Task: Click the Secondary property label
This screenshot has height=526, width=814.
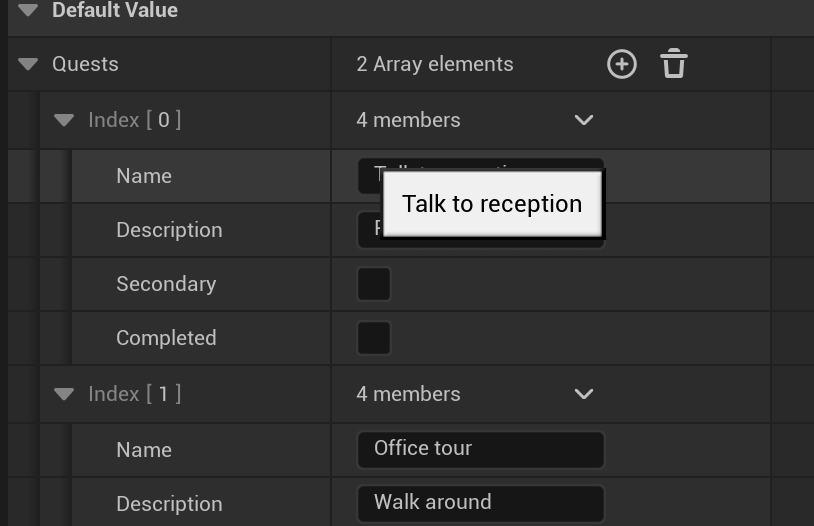Action: [x=166, y=284]
